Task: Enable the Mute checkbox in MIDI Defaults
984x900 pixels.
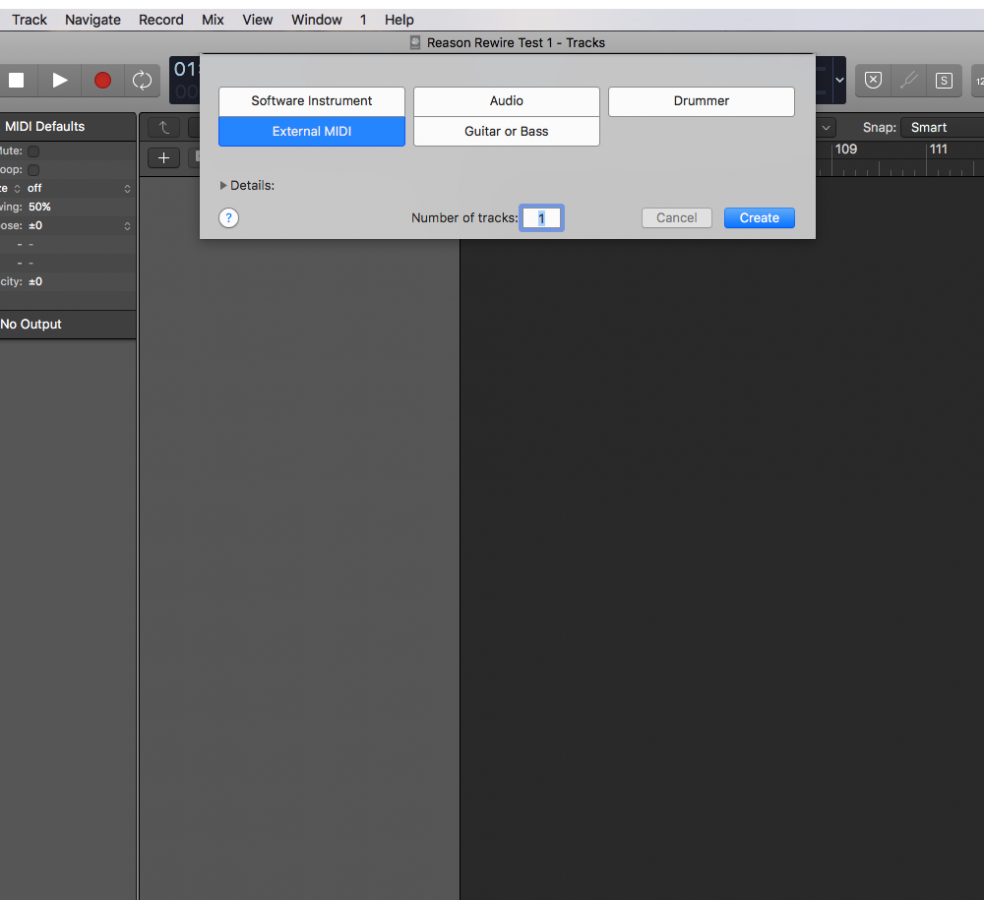Action: click(34, 151)
